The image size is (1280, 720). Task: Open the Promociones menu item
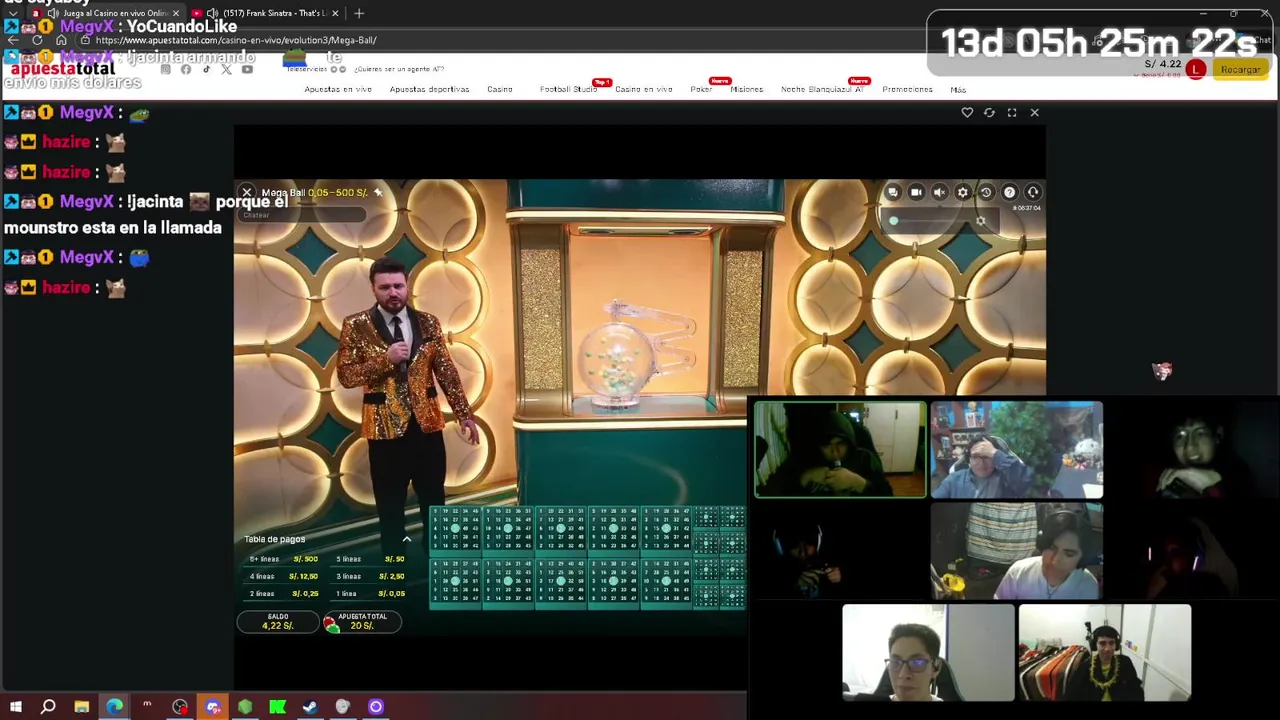(907, 90)
